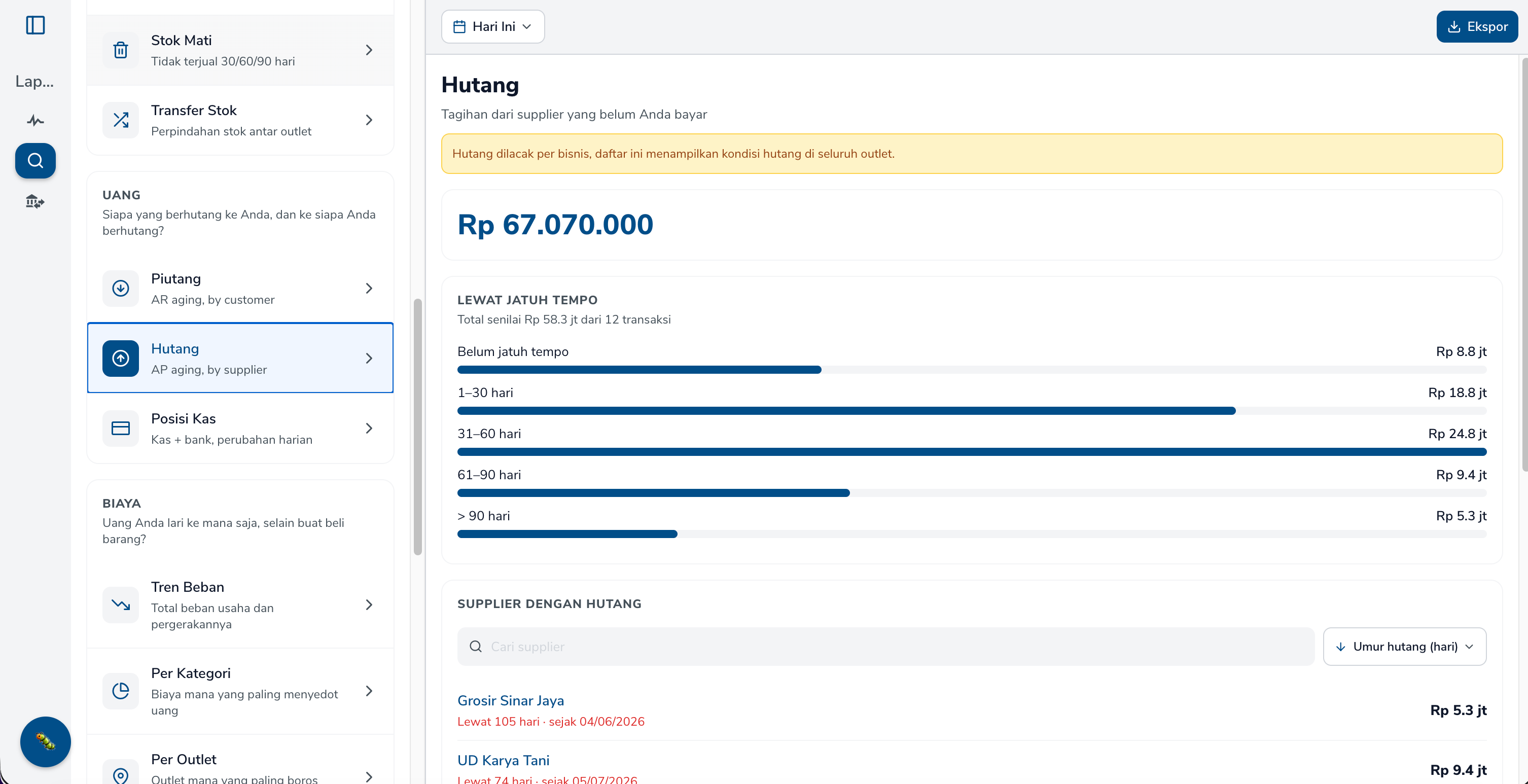The image size is (1528, 784).
Task: Open the Stok Mati report
Action: pos(240,50)
